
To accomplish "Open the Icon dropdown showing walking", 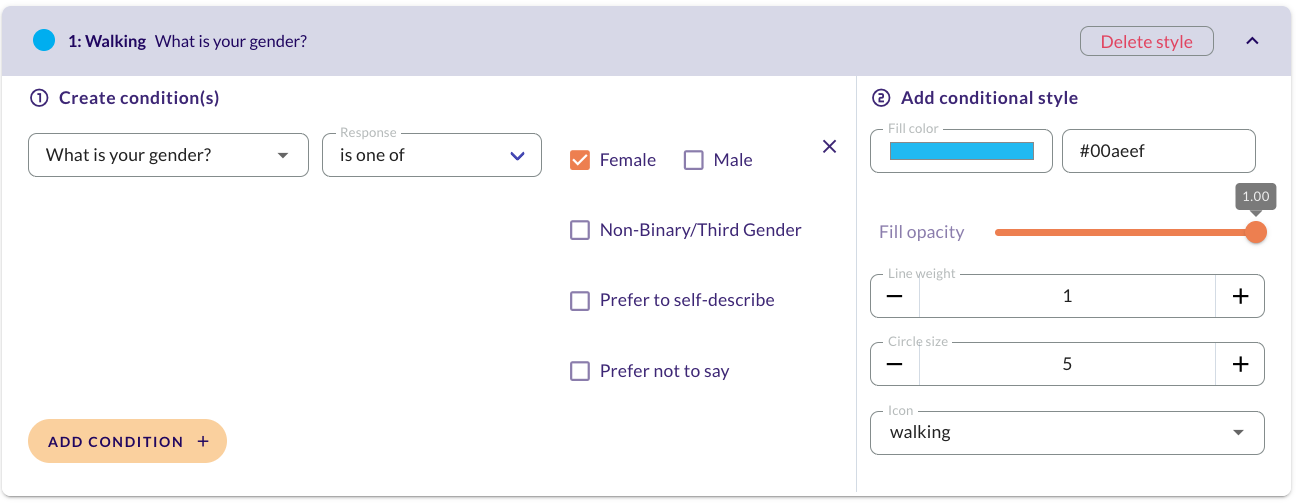I will click(1067, 433).
